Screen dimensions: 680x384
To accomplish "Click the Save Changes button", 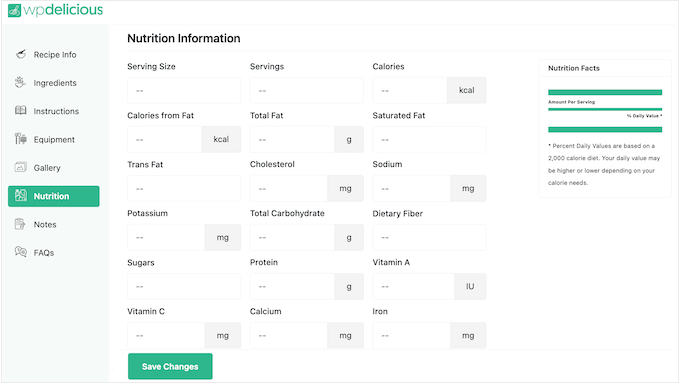I will coord(170,366).
